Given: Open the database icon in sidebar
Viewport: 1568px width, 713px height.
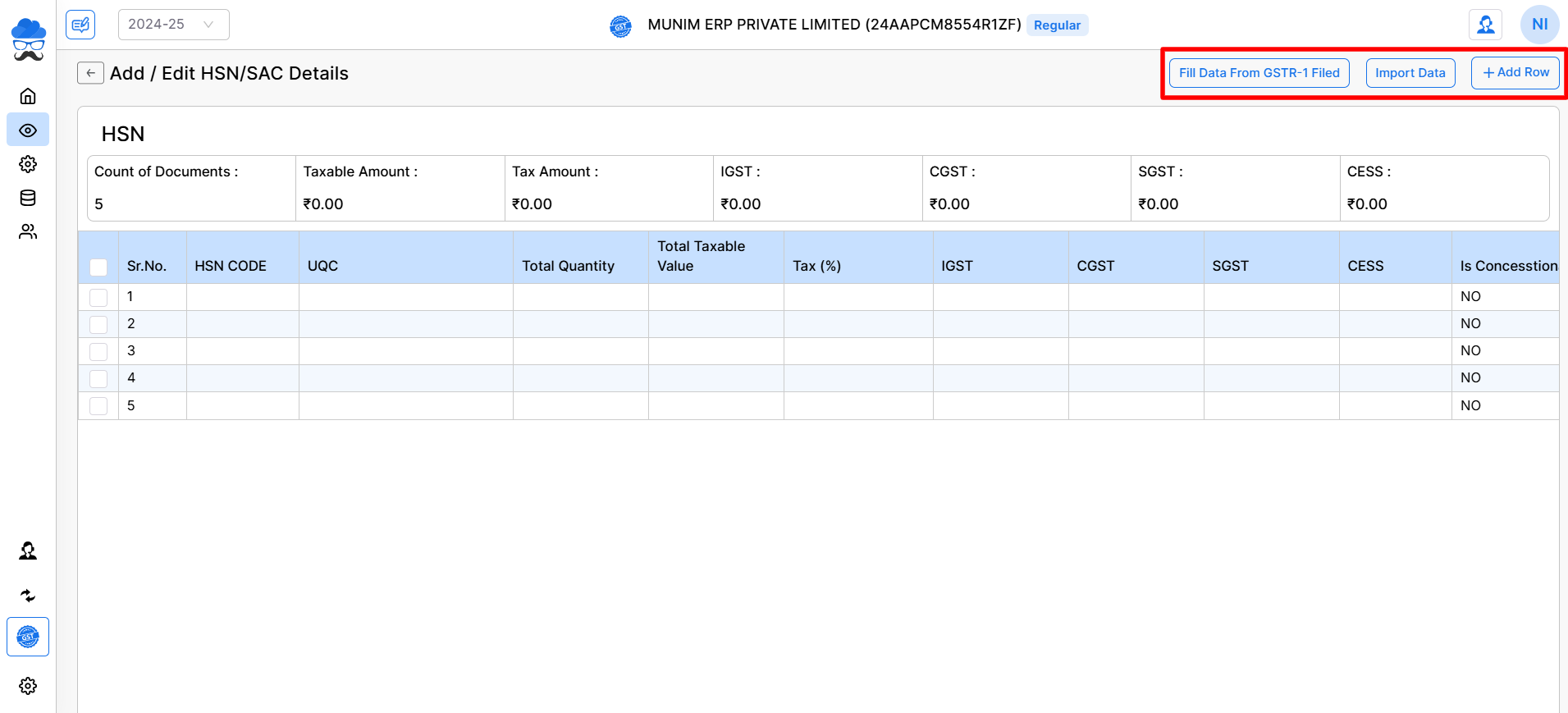Looking at the screenshot, I should tap(28, 198).
